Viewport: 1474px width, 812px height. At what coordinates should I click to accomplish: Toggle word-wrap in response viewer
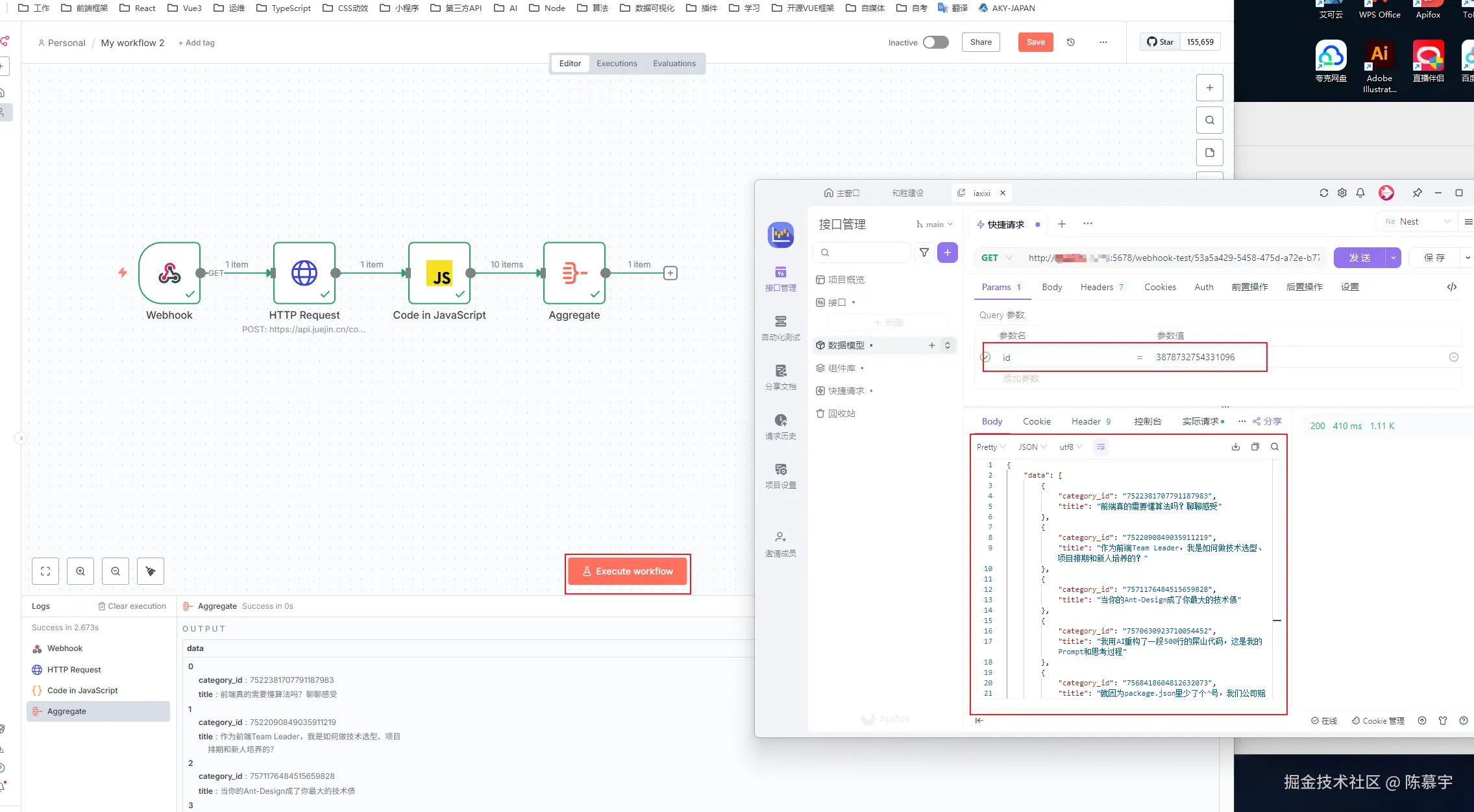click(x=1100, y=447)
